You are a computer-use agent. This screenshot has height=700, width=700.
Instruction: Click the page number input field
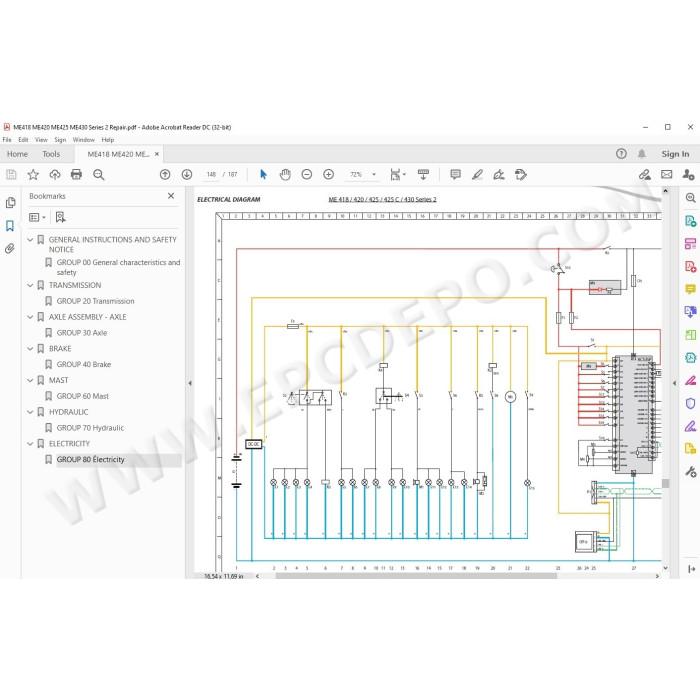click(211, 175)
